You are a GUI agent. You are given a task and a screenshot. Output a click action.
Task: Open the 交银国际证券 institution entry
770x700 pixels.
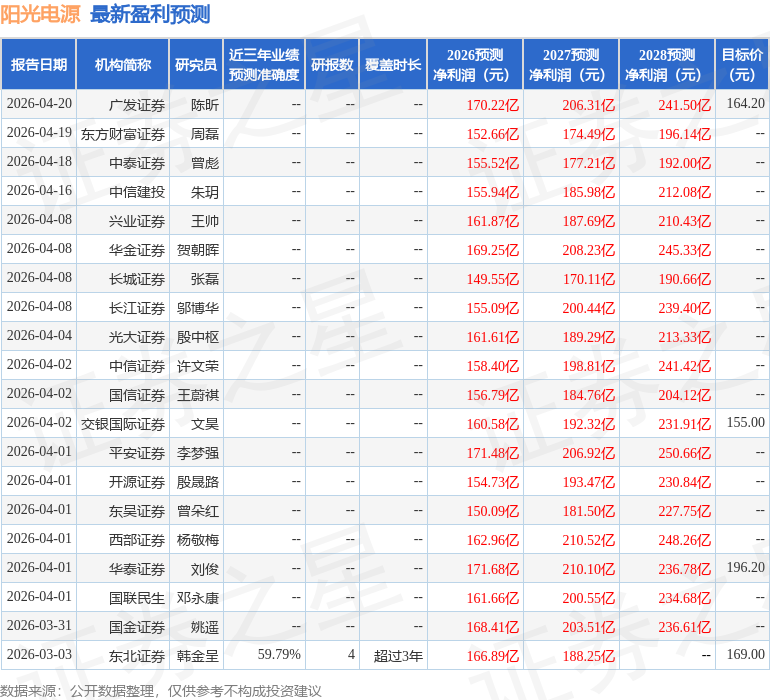tap(122, 423)
